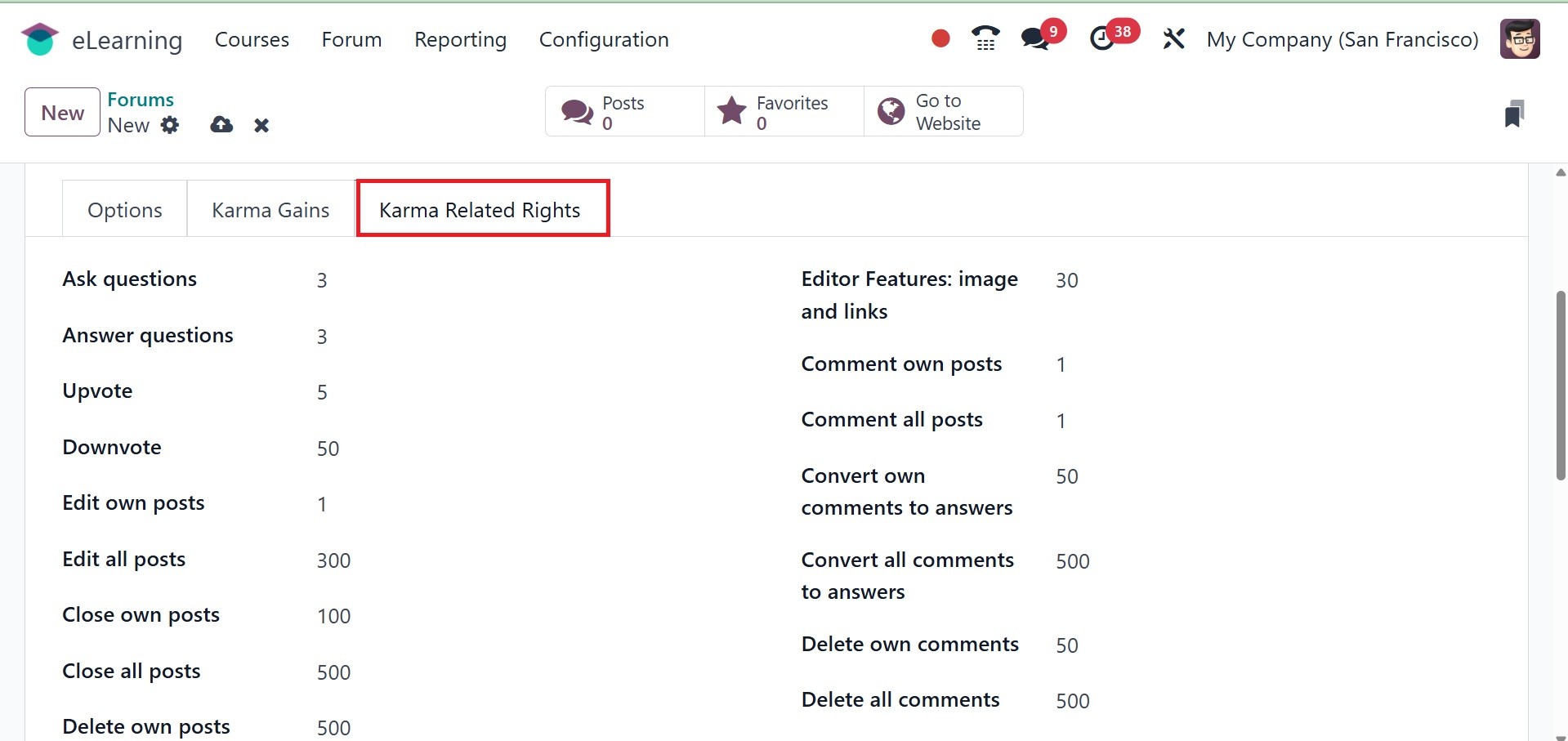The height and width of the screenshot is (741, 1568).
Task: Click the bookmark icon at right
Action: pyautogui.click(x=1514, y=114)
